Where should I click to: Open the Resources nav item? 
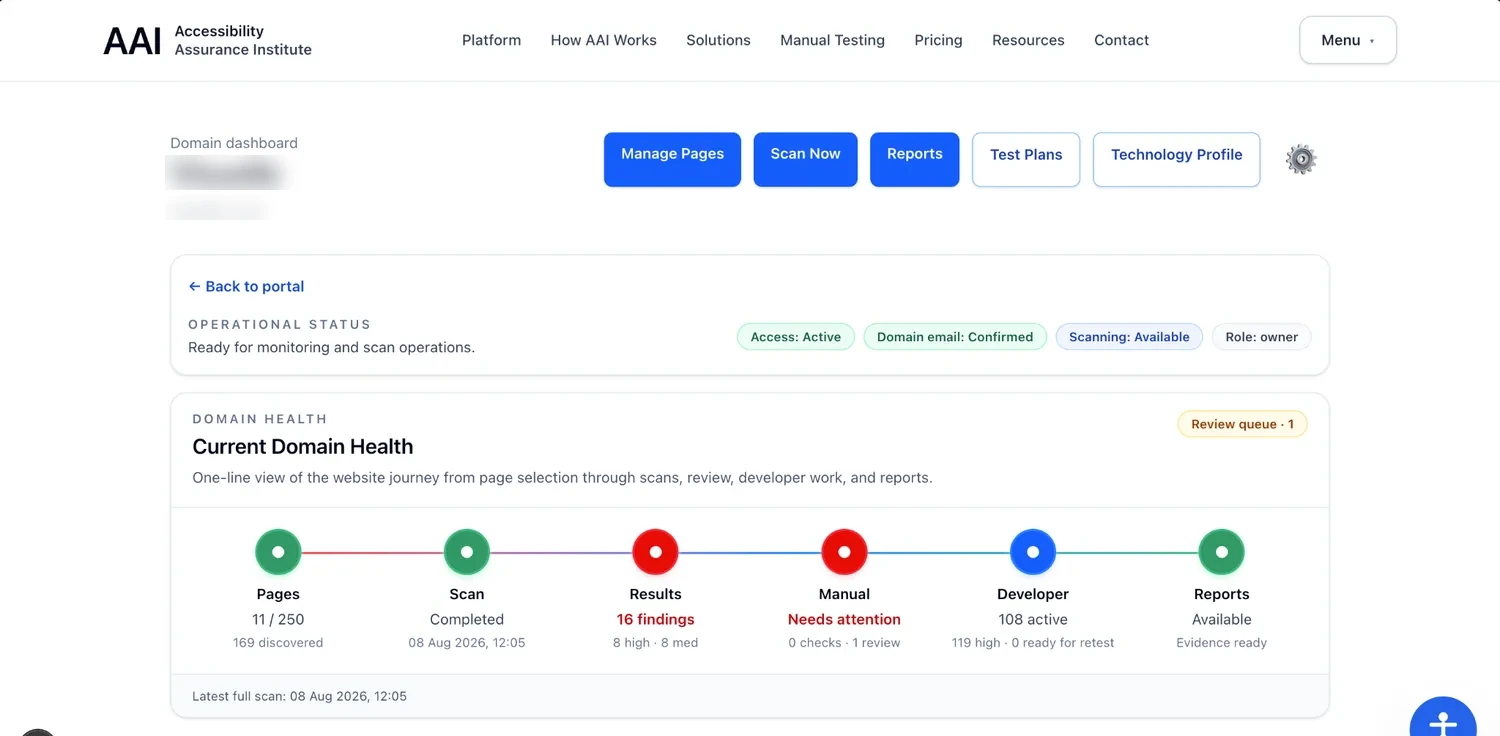coord(1028,40)
